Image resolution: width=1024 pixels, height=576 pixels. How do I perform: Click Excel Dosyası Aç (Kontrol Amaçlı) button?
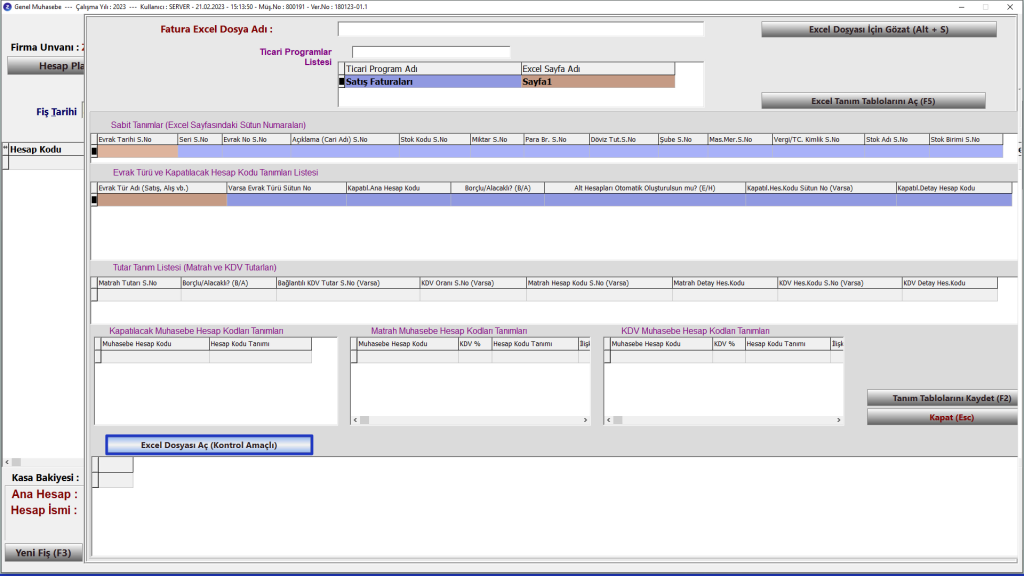[x=209, y=445]
